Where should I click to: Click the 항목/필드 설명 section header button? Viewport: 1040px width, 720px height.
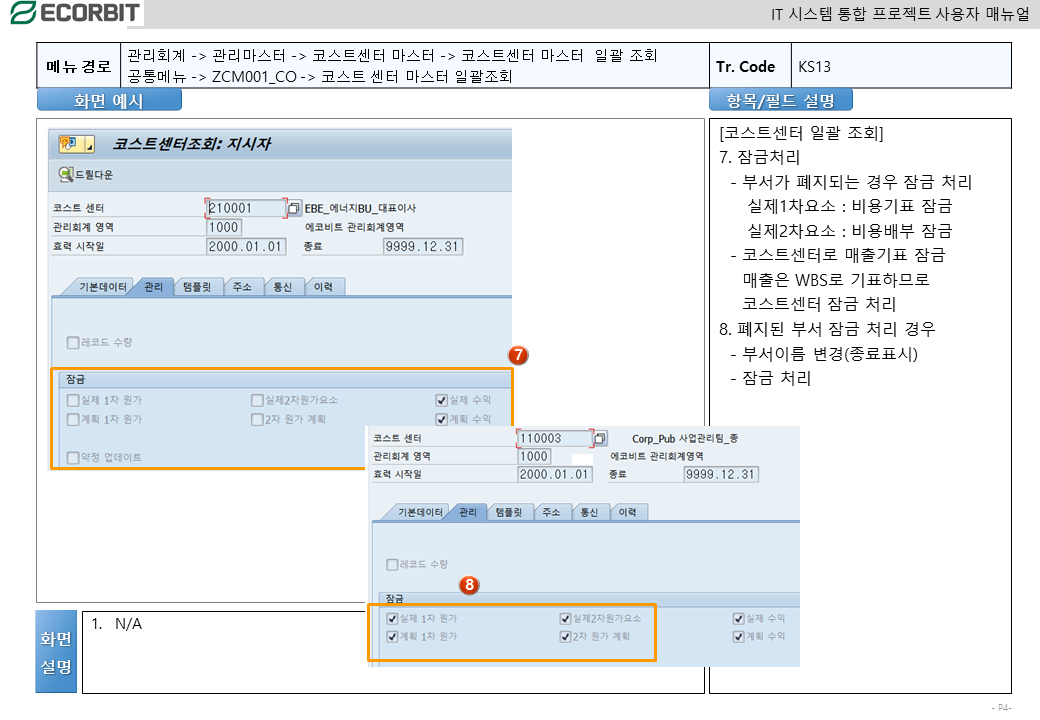(780, 100)
